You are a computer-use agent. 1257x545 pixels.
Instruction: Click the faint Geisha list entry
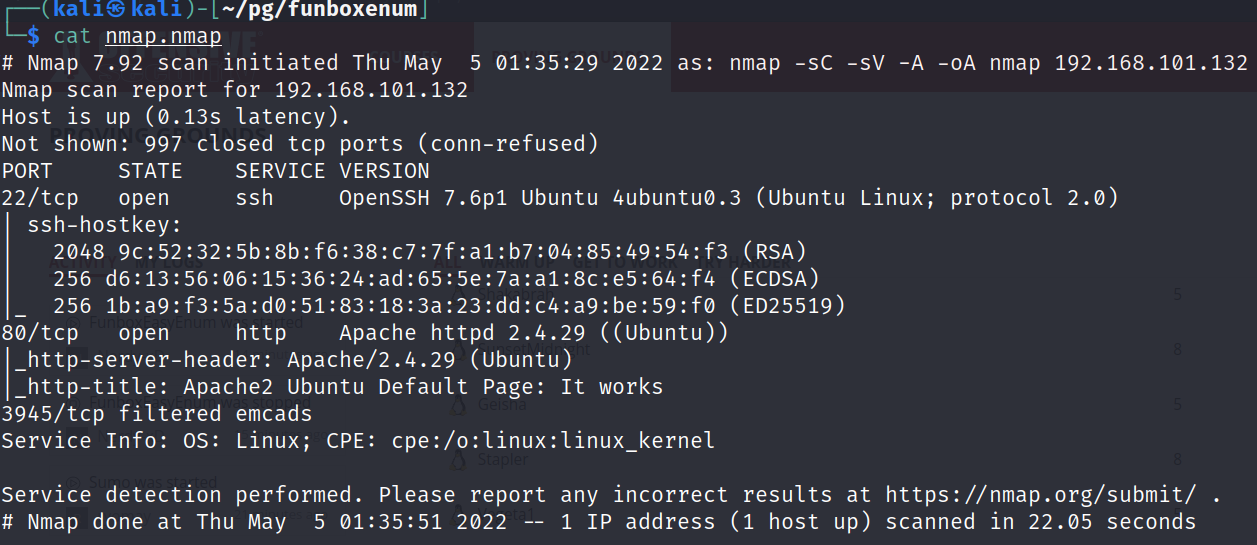click(x=503, y=405)
